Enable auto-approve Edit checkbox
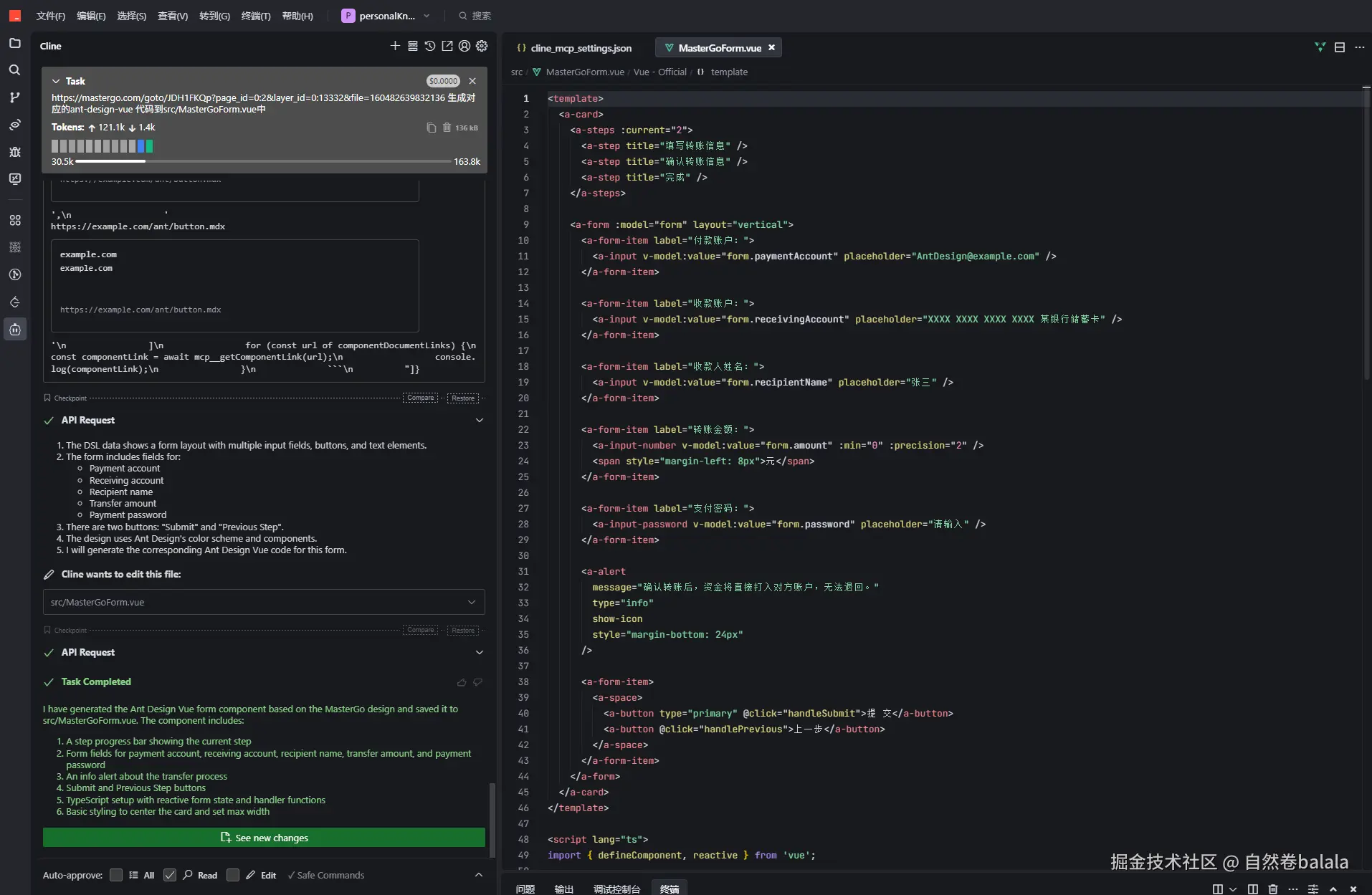The height and width of the screenshot is (895, 1372). 233,875
